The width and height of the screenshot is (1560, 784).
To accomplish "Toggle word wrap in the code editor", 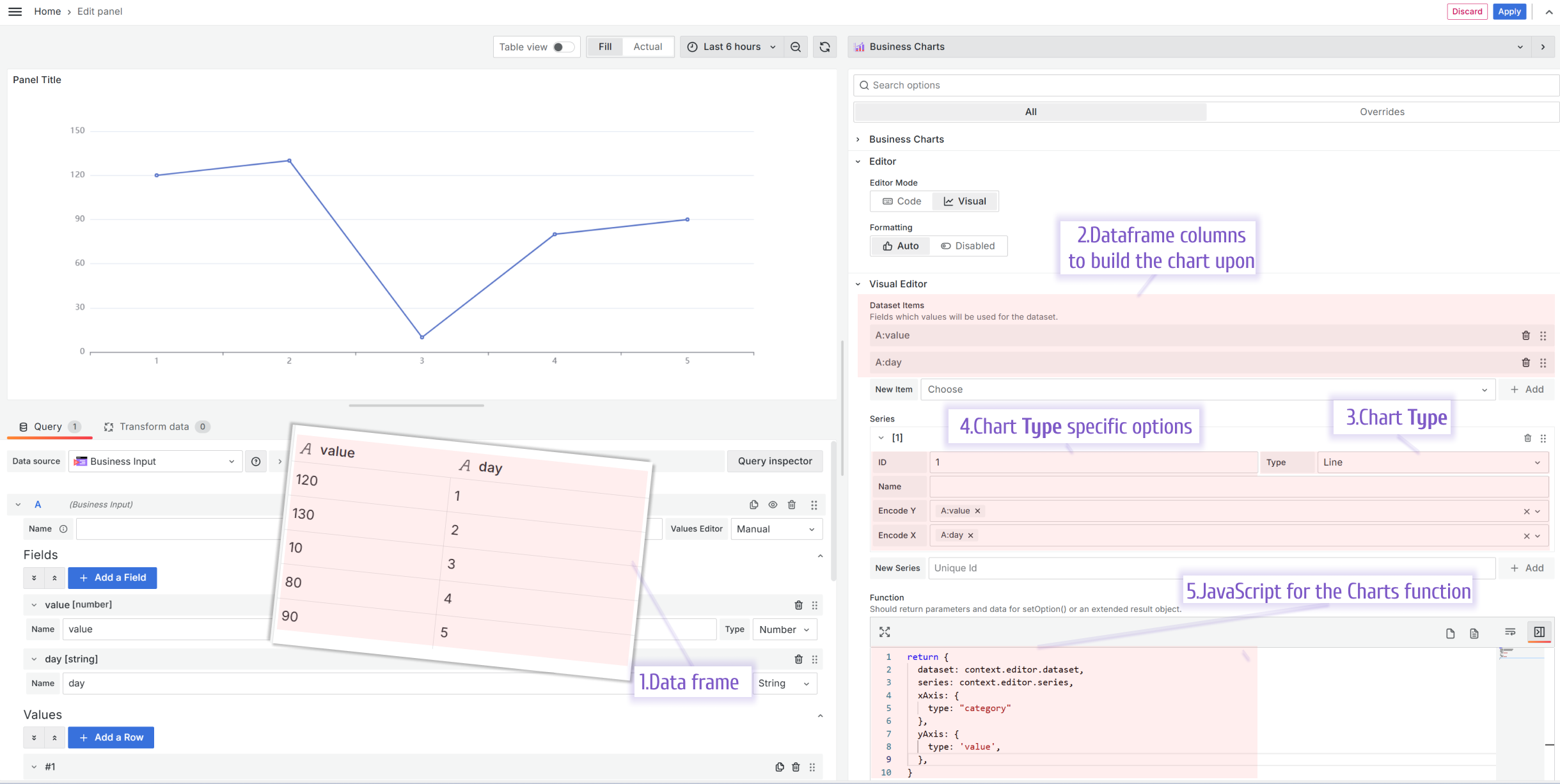I will point(1511,632).
